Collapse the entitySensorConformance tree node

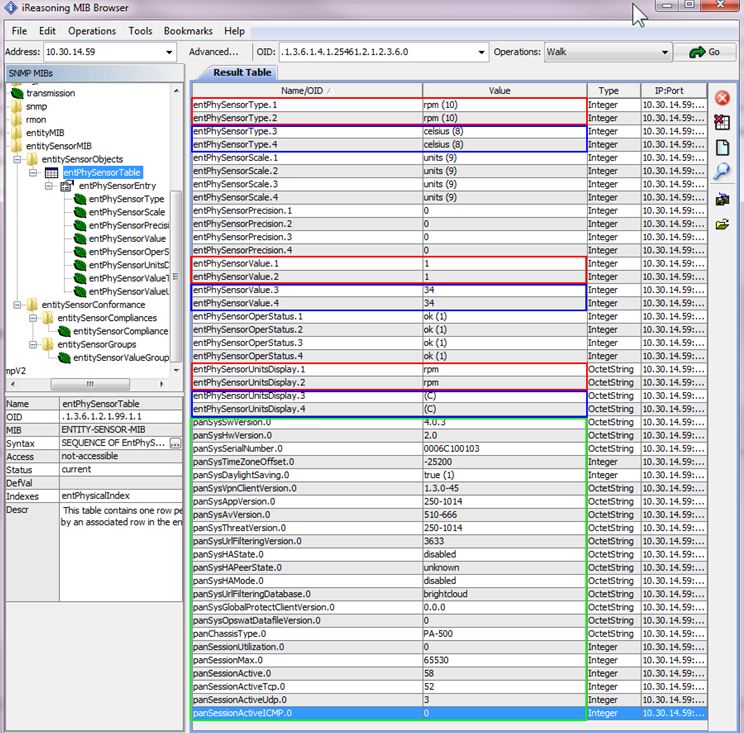tap(17, 304)
